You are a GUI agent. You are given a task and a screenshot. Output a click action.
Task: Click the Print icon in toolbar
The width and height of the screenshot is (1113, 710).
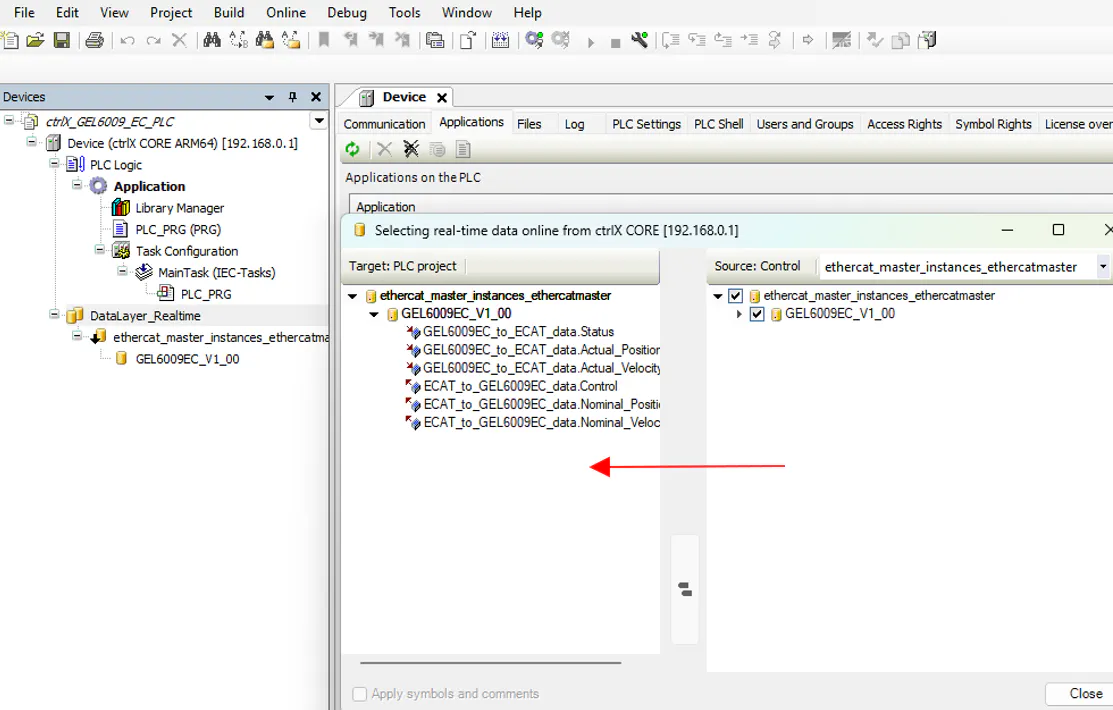(x=94, y=40)
